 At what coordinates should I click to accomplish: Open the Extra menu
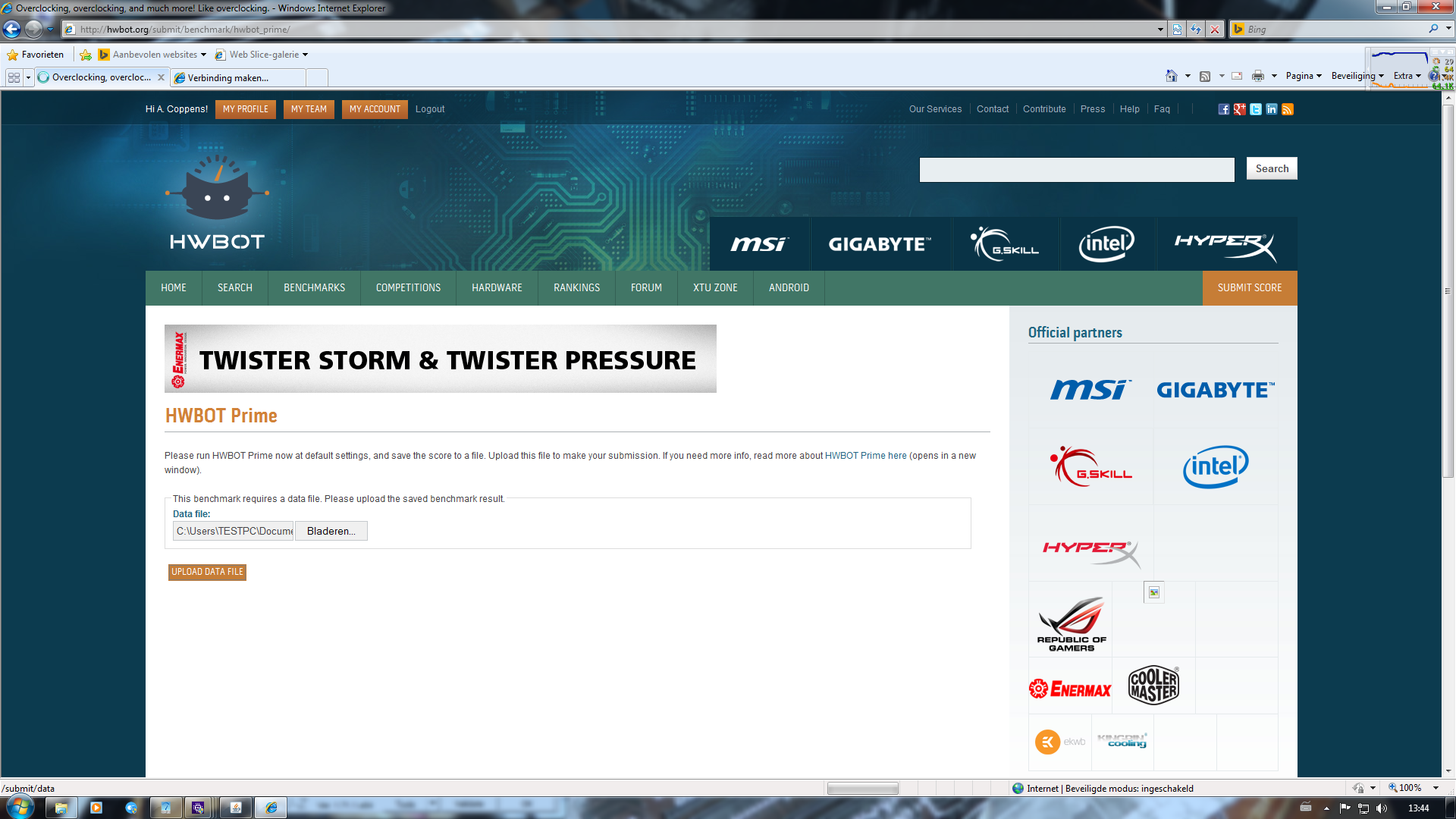pyautogui.click(x=1407, y=76)
